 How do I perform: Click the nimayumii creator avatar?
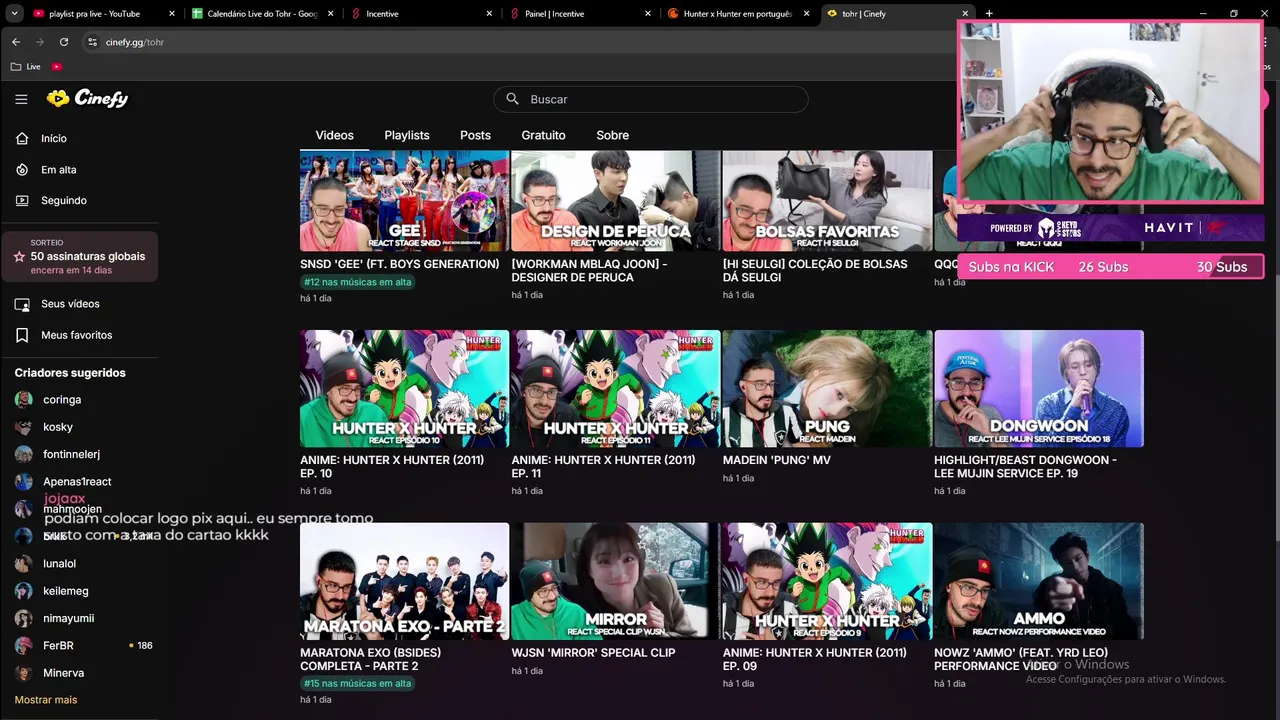coord(23,618)
